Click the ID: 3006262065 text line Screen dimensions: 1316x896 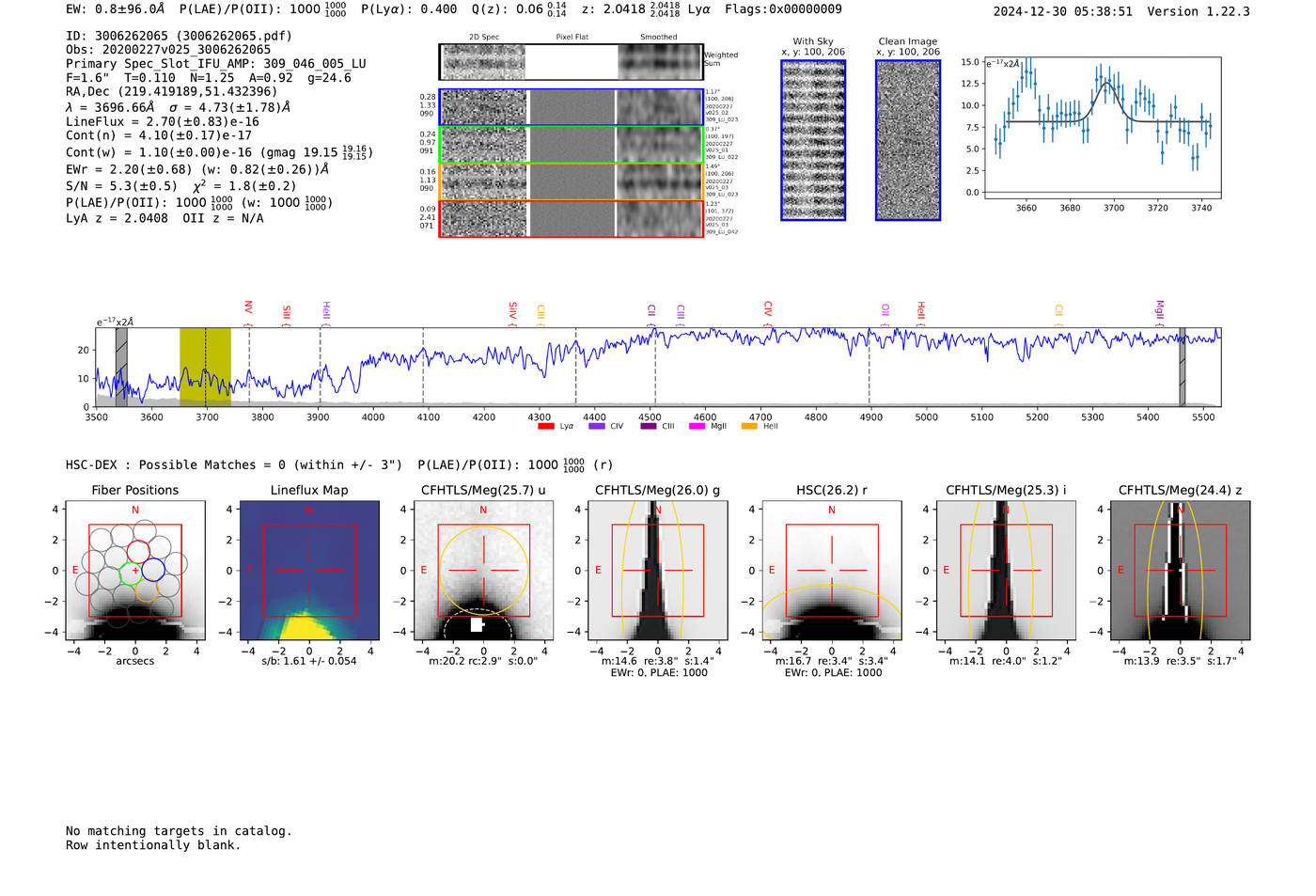pyautogui.click(x=179, y=36)
